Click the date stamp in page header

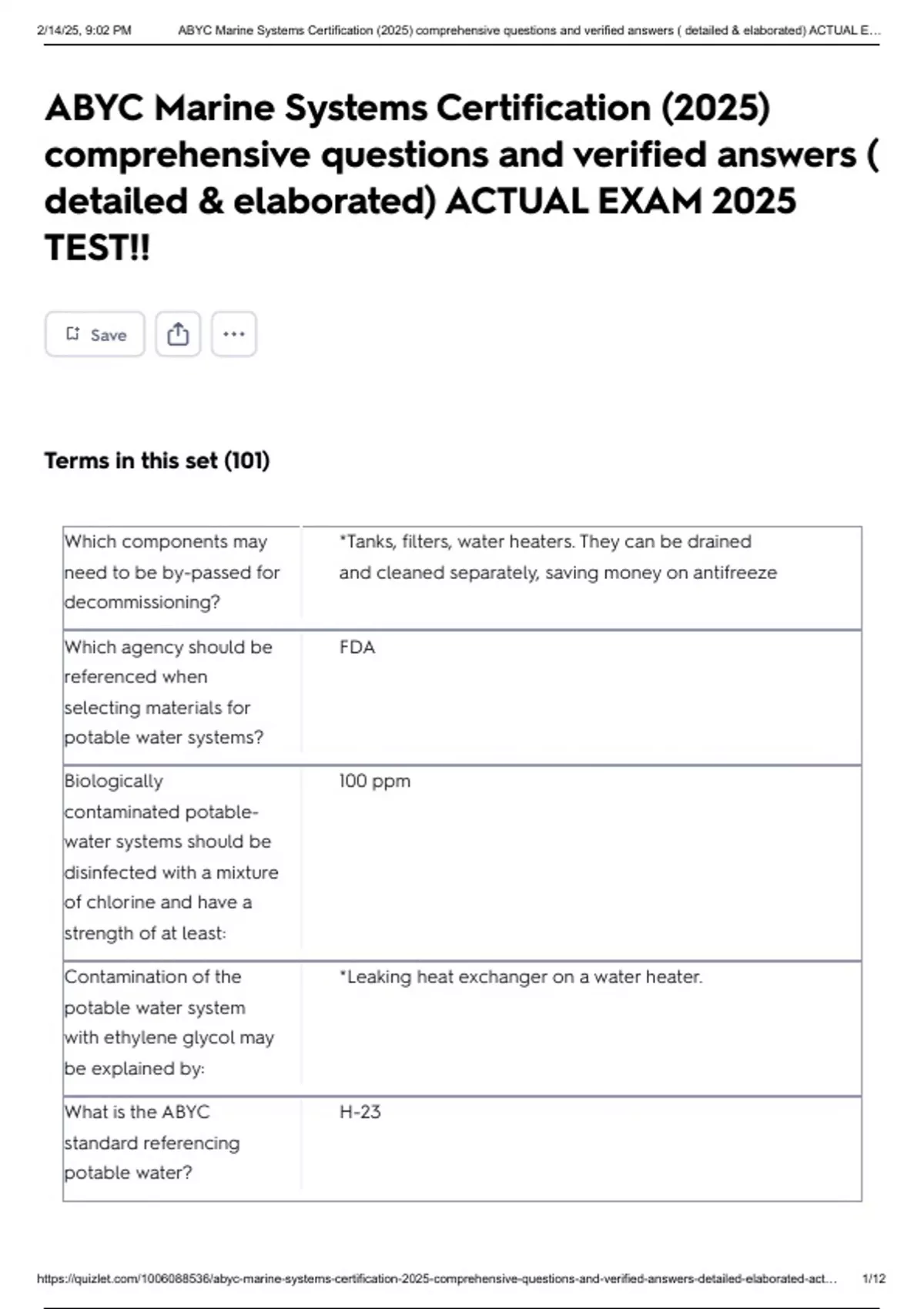[x=84, y=31]
